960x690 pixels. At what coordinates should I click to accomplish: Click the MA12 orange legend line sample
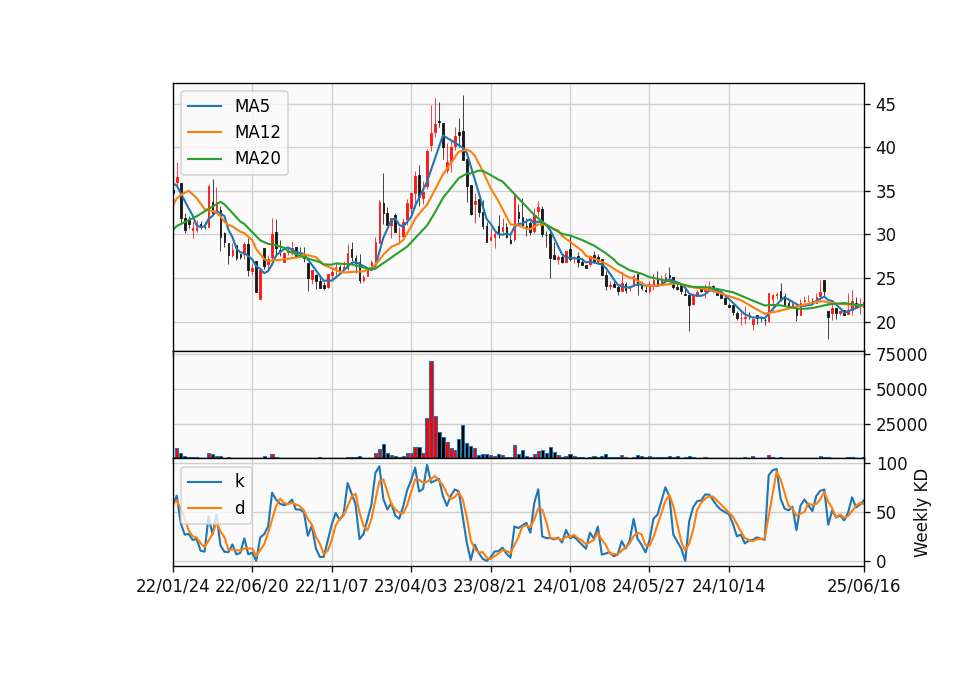pyautogui.click(x=204, y=132)
